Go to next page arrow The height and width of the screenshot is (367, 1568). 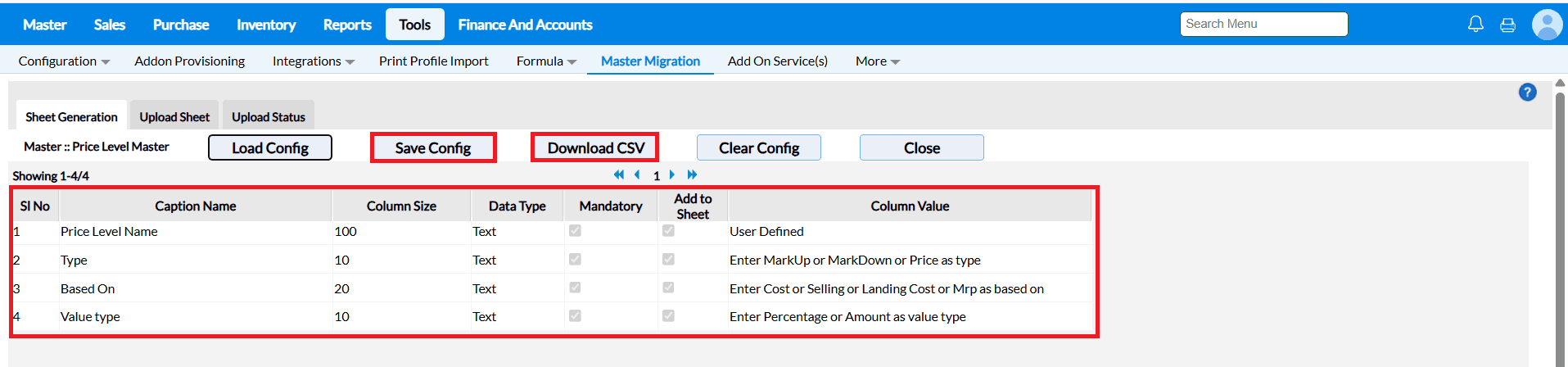pos(672,174)
